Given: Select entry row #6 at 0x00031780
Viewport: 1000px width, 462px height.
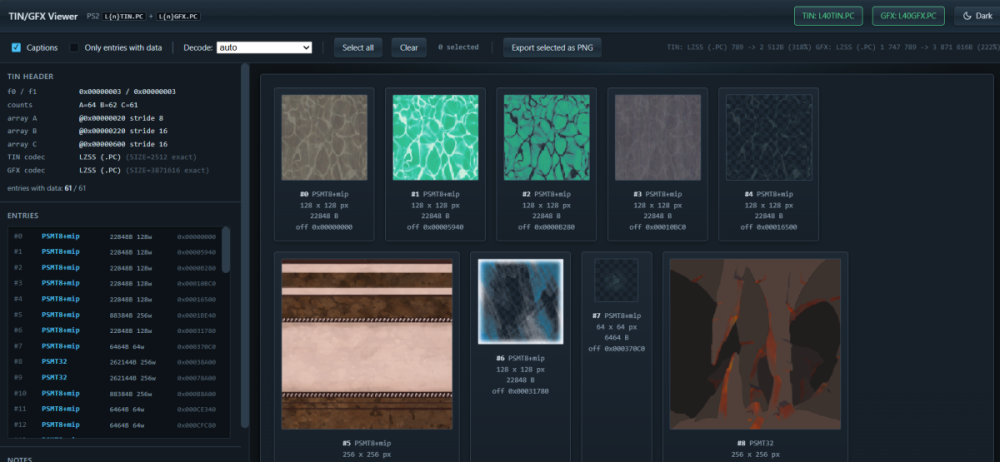Looking at the screenshot, I should tap(115, 331).
